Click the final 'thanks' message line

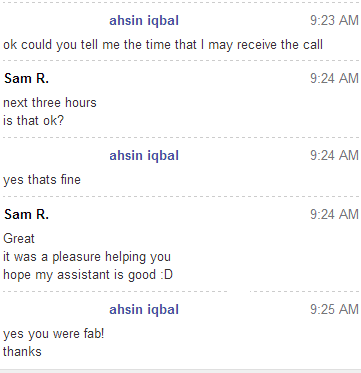point(22,352)
